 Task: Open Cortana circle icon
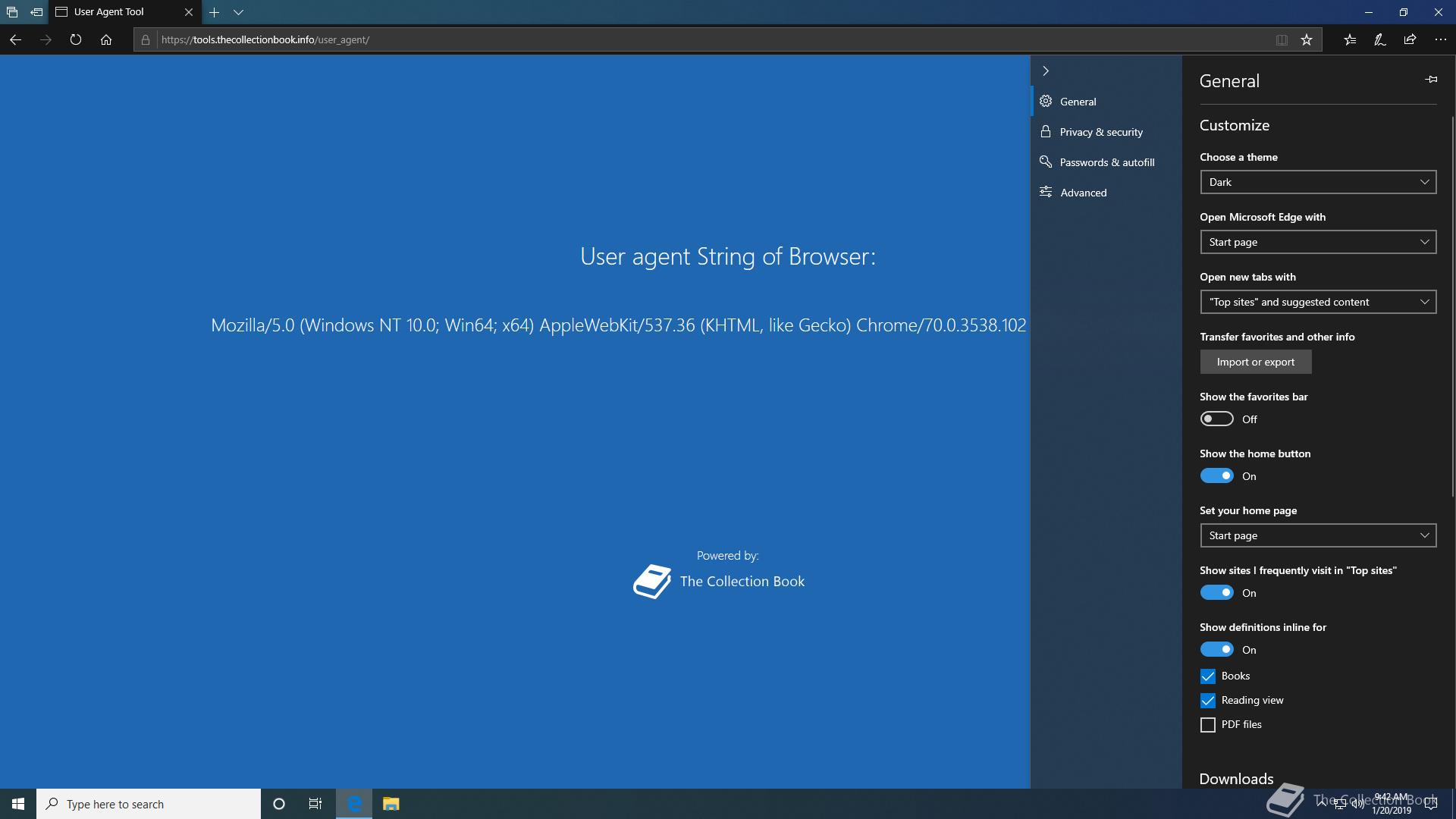[x=279, y=804]
